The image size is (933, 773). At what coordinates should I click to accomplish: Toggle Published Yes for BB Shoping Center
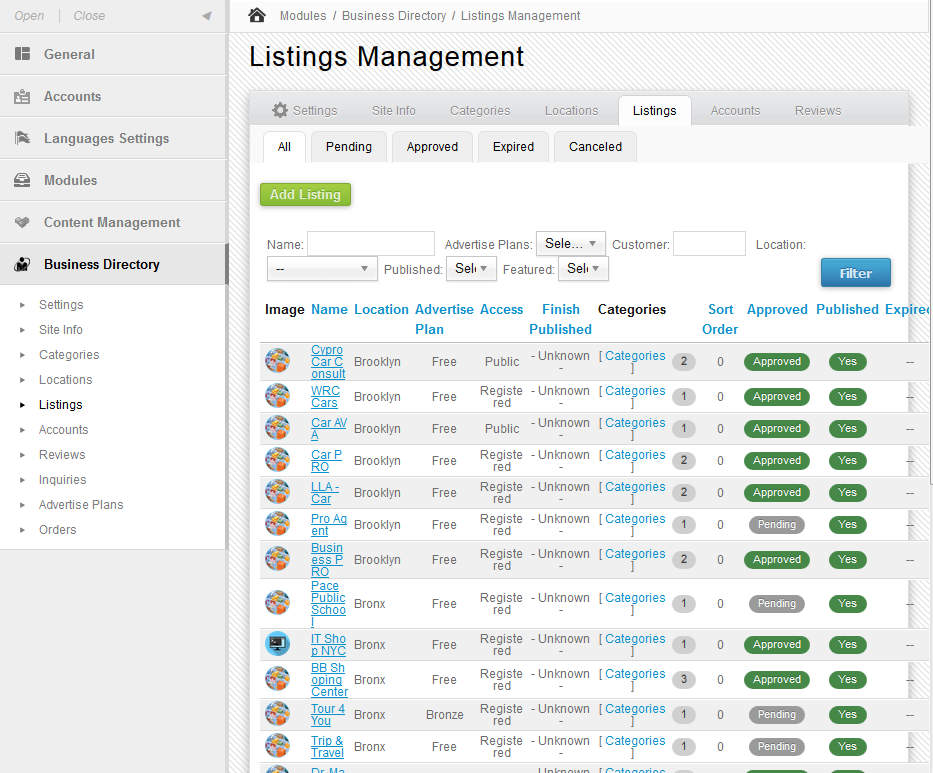[847, 680]
